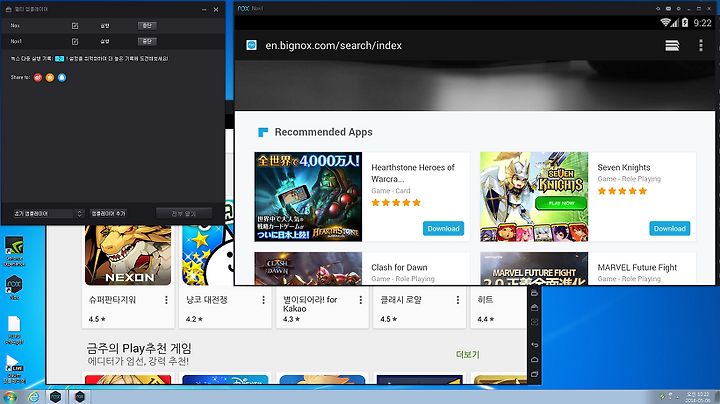Click Android back button in Nox sidebar

[534, 345]
